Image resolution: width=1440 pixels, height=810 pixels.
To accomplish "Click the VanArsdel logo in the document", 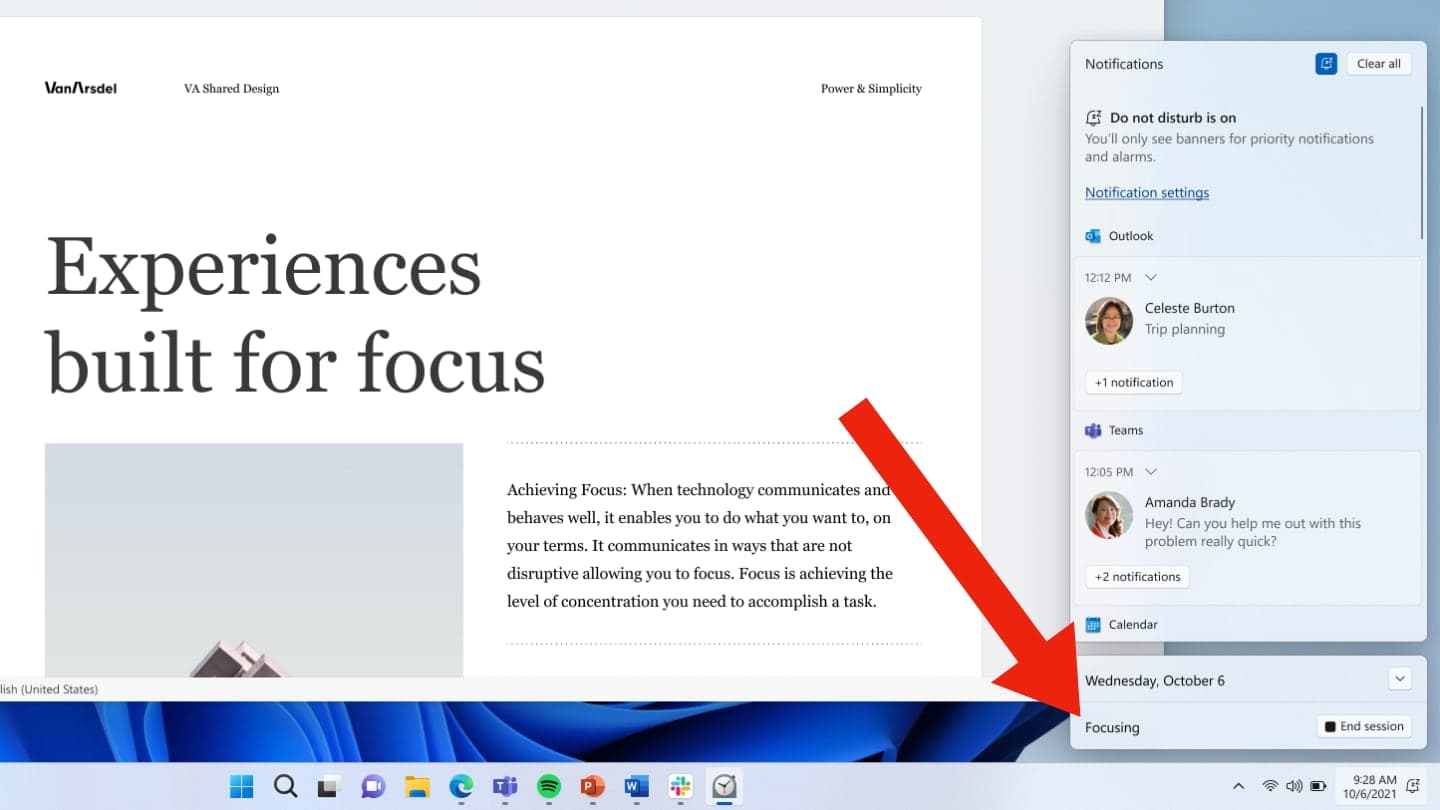I will point(81,88).
